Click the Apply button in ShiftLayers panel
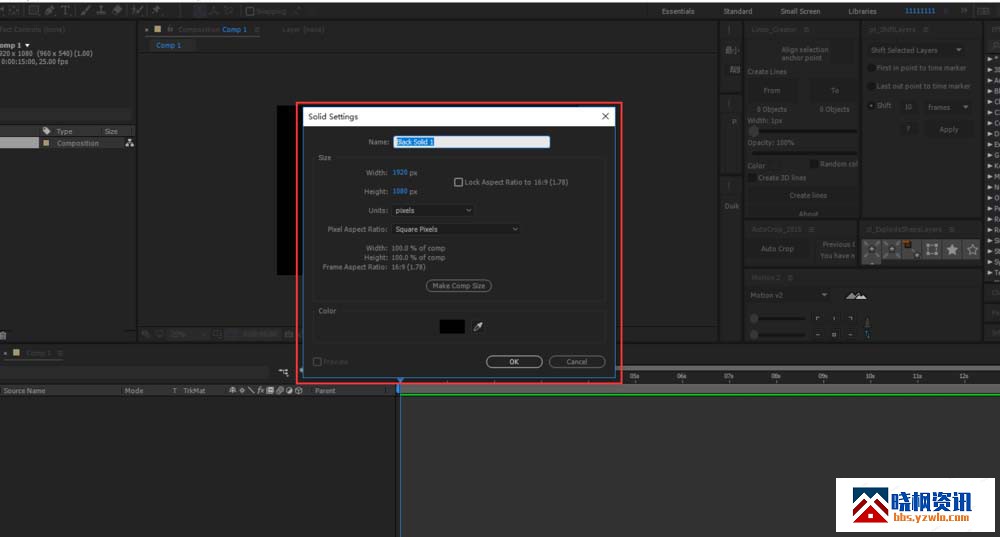1000x537 pixels. coord(948,129)
